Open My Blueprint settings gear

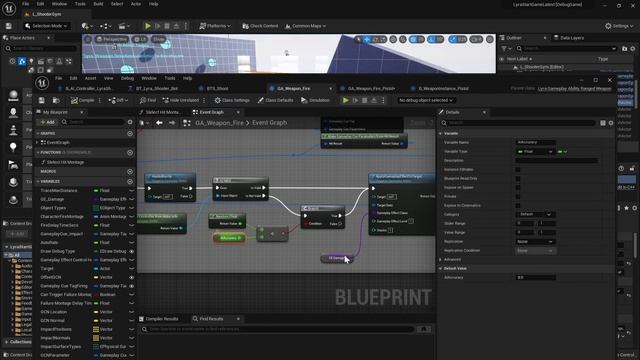130,122
